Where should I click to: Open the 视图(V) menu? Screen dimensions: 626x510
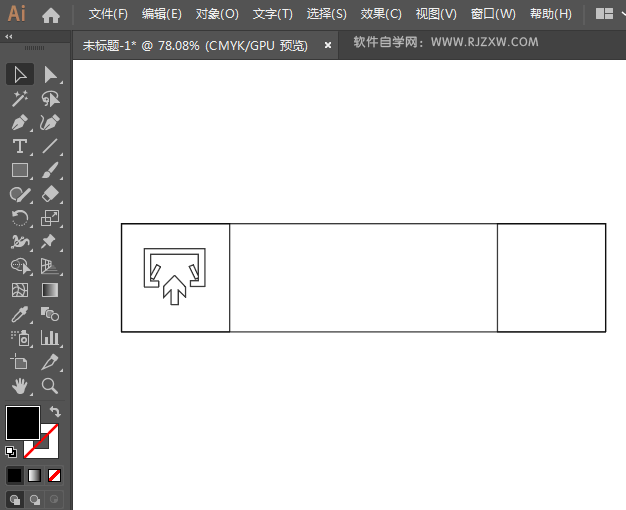[x=436, y=14]
